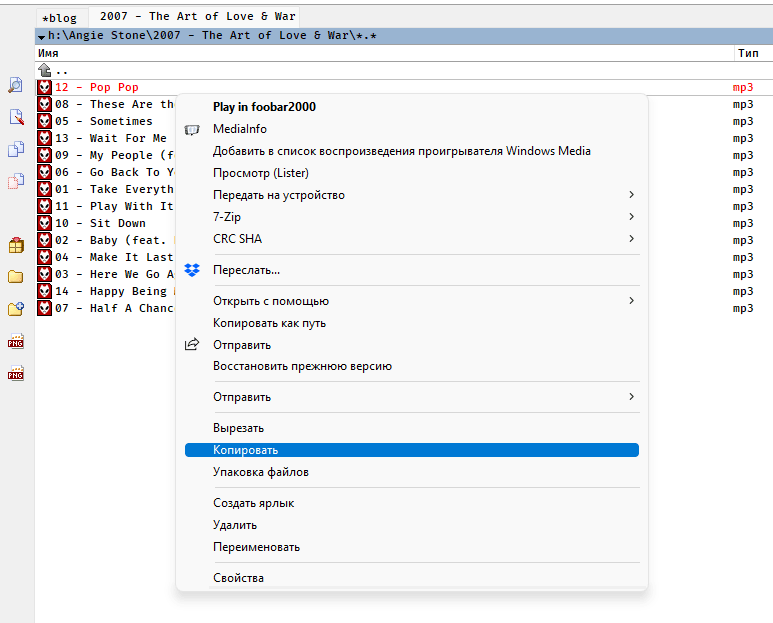The width and height of the screenshot is (773, 623).
Task: Open the path history dropdown arrow before h:\Angie Stone
Action: pos(41,36)
